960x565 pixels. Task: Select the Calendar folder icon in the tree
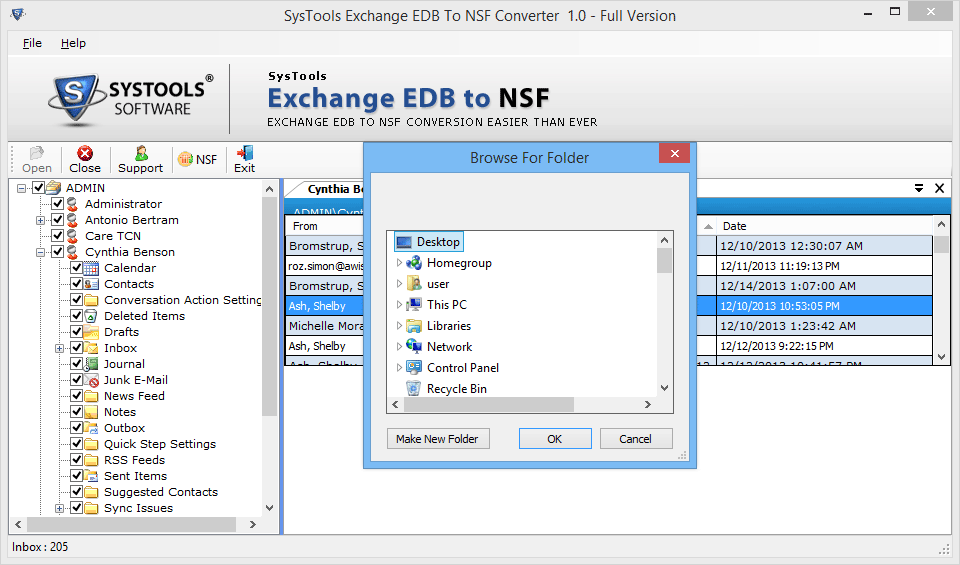point(91,268)
